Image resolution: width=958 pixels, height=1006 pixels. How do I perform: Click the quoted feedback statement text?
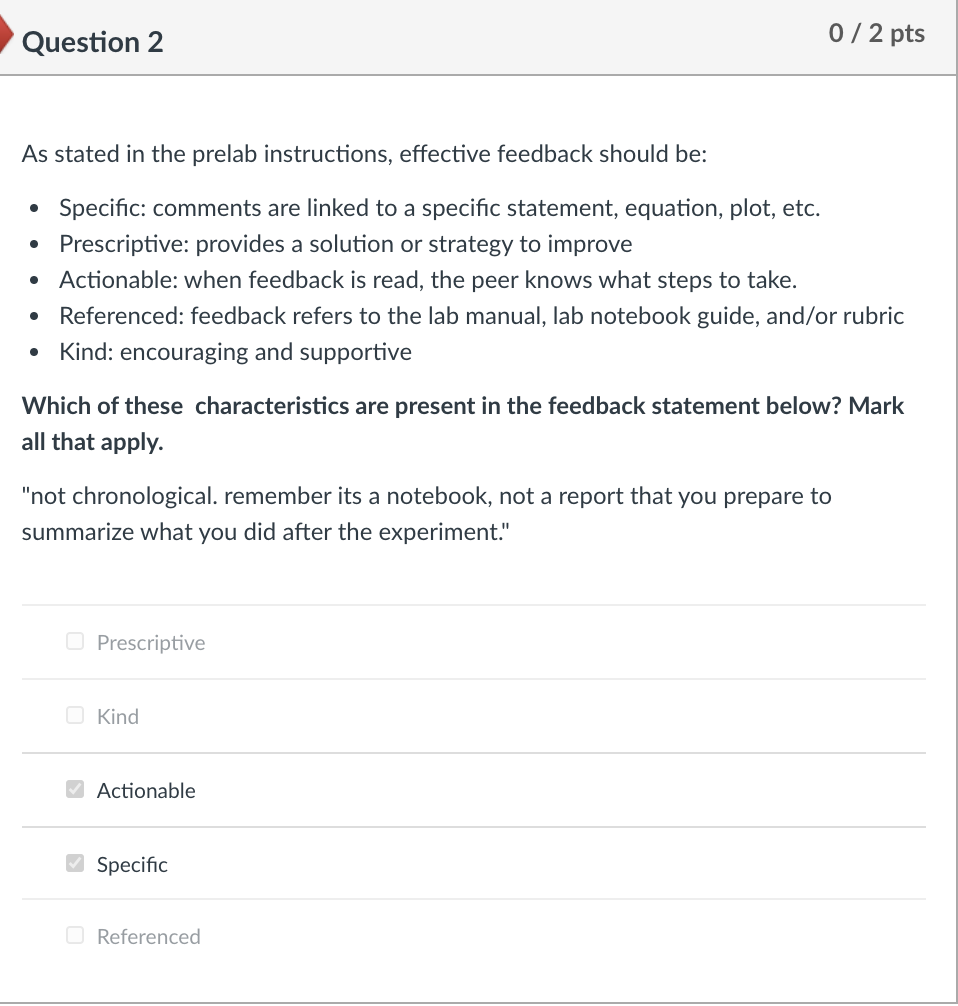click(427, 513)
